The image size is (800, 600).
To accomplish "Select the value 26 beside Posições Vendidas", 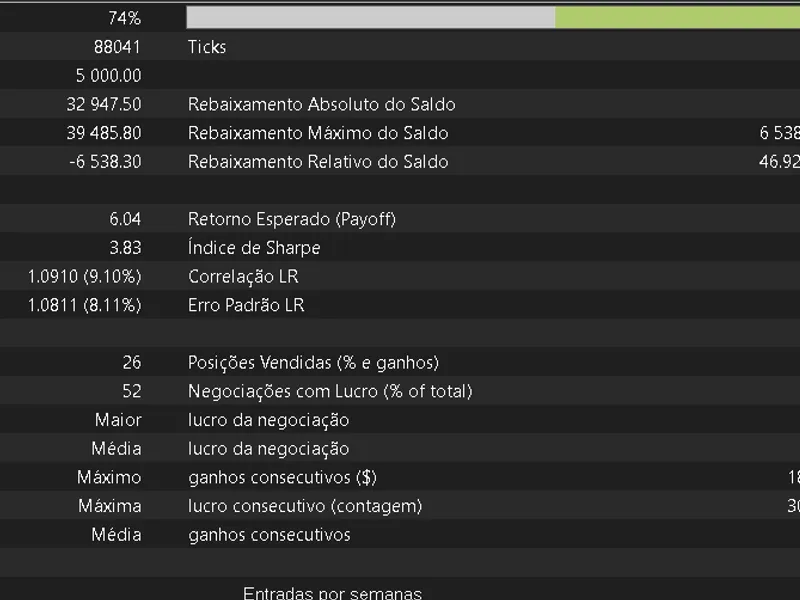I will (x=132, y=362).
